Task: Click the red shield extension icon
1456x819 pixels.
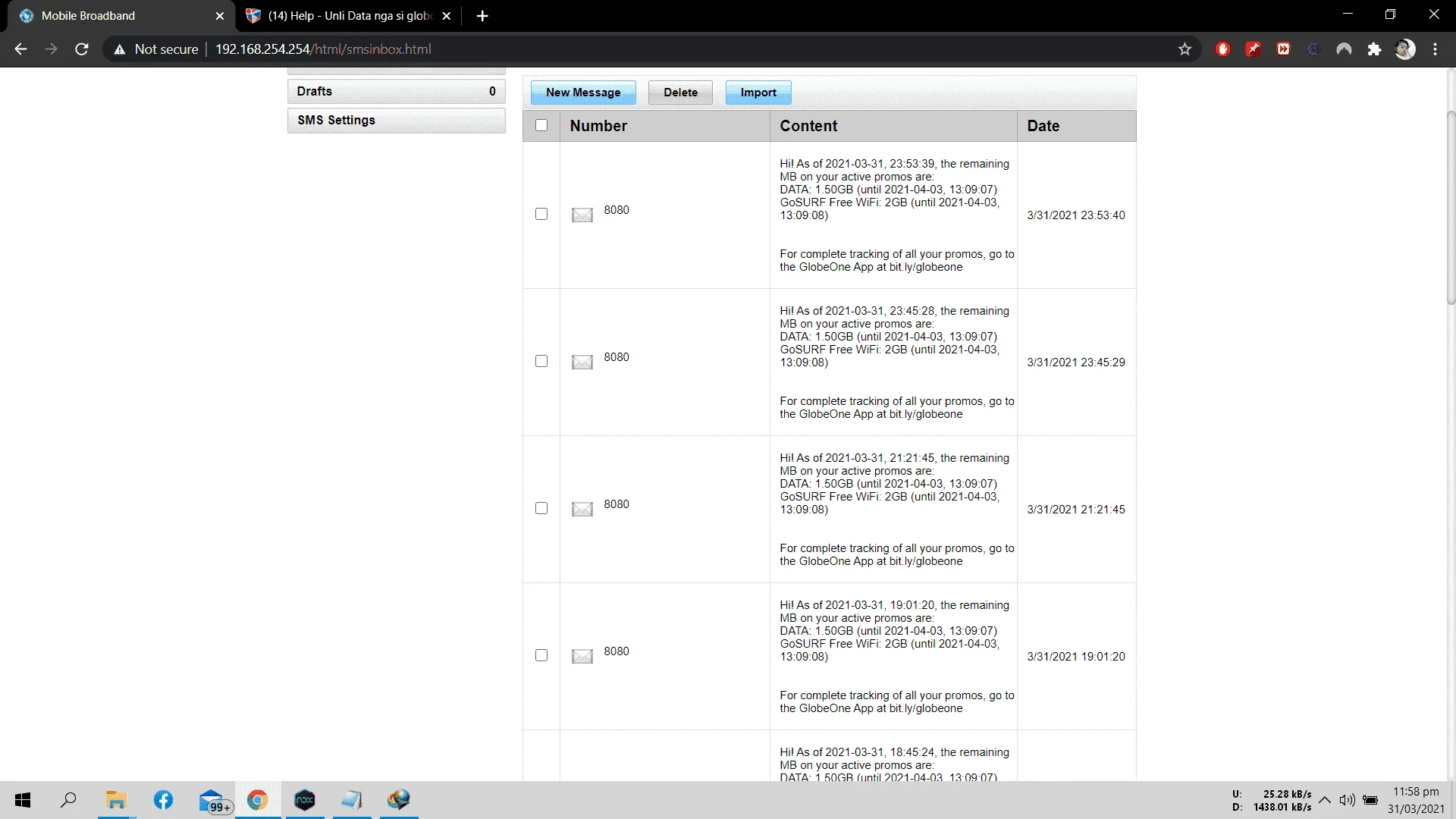Action: tap(1222, 49)
